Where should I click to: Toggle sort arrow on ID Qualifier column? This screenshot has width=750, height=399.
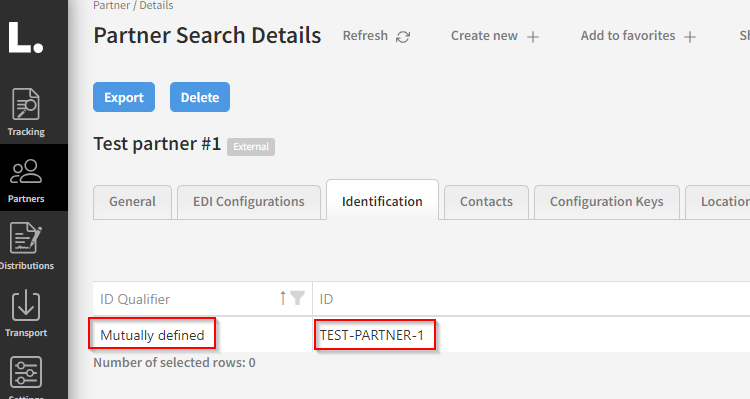click(x=283, y=298)
